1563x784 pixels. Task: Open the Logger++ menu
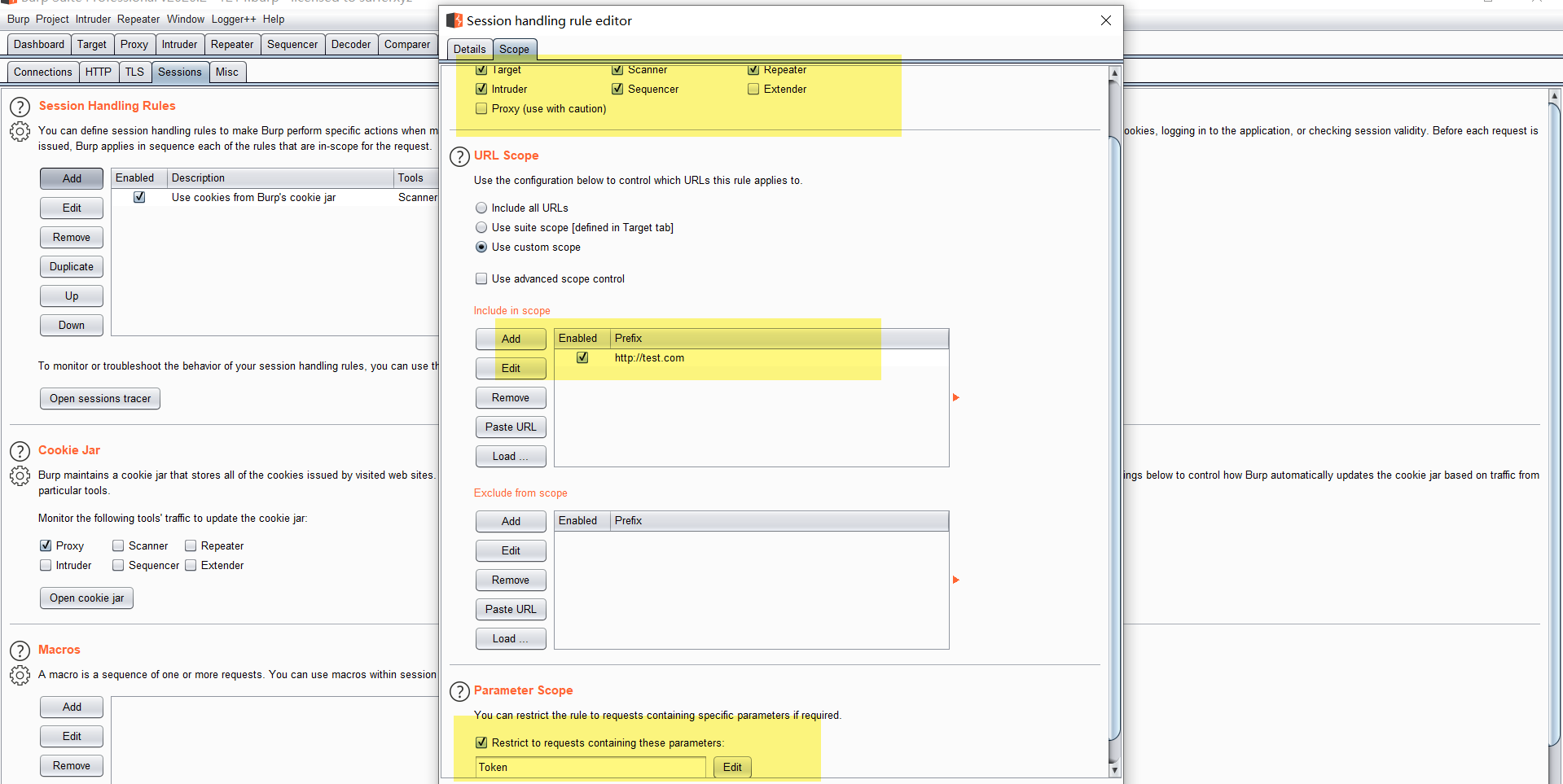233,20
